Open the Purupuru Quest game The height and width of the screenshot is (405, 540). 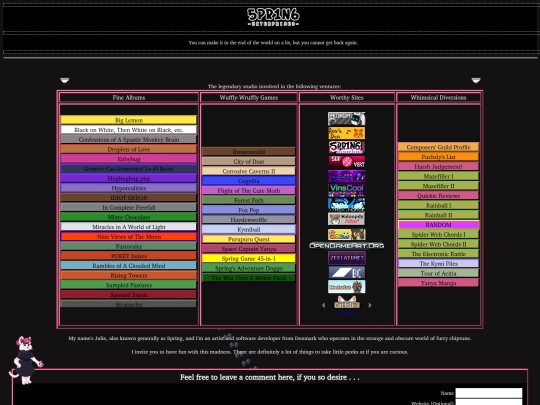tap(249, 239)
